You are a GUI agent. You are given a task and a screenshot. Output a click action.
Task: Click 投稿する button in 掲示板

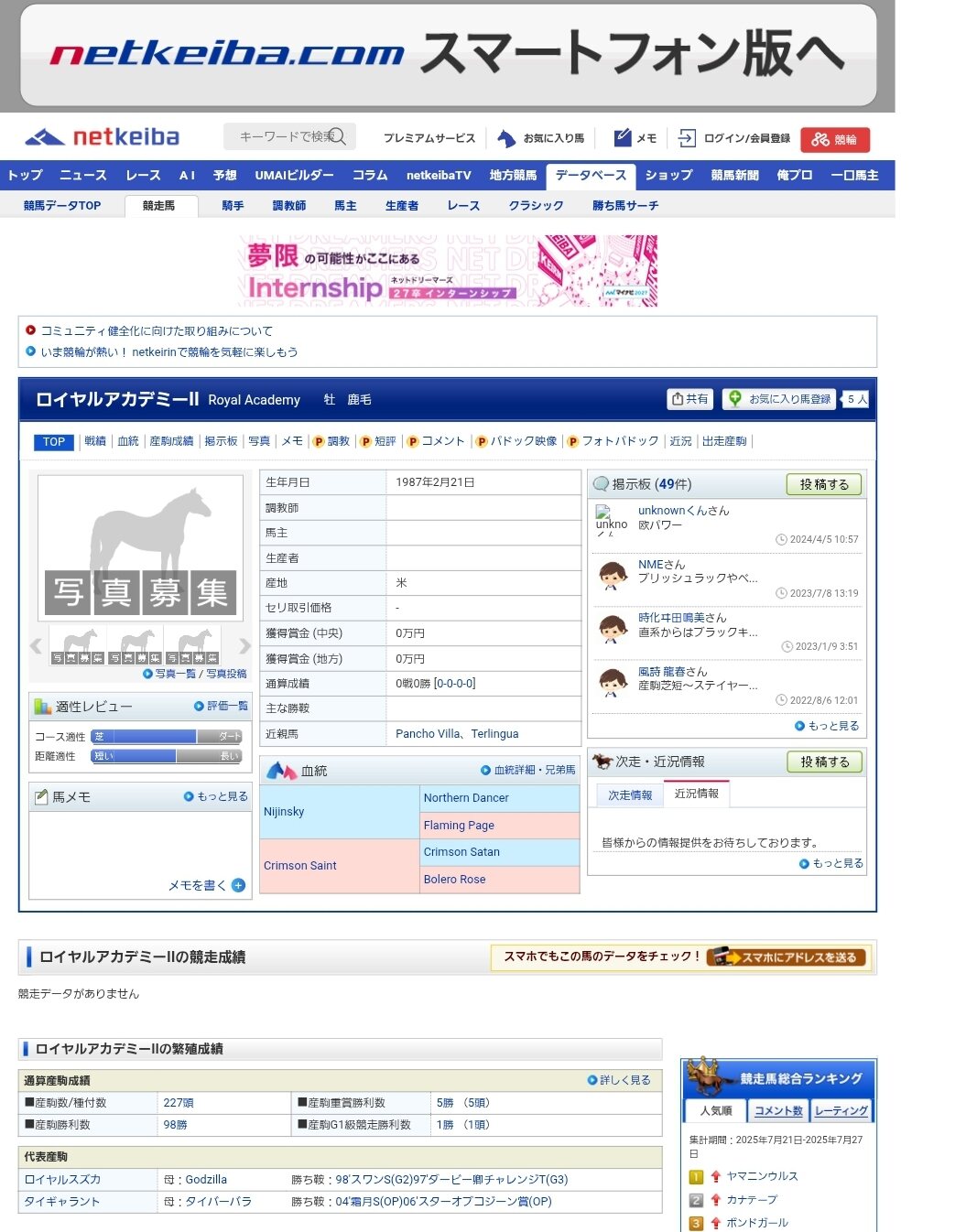[824, 485]
